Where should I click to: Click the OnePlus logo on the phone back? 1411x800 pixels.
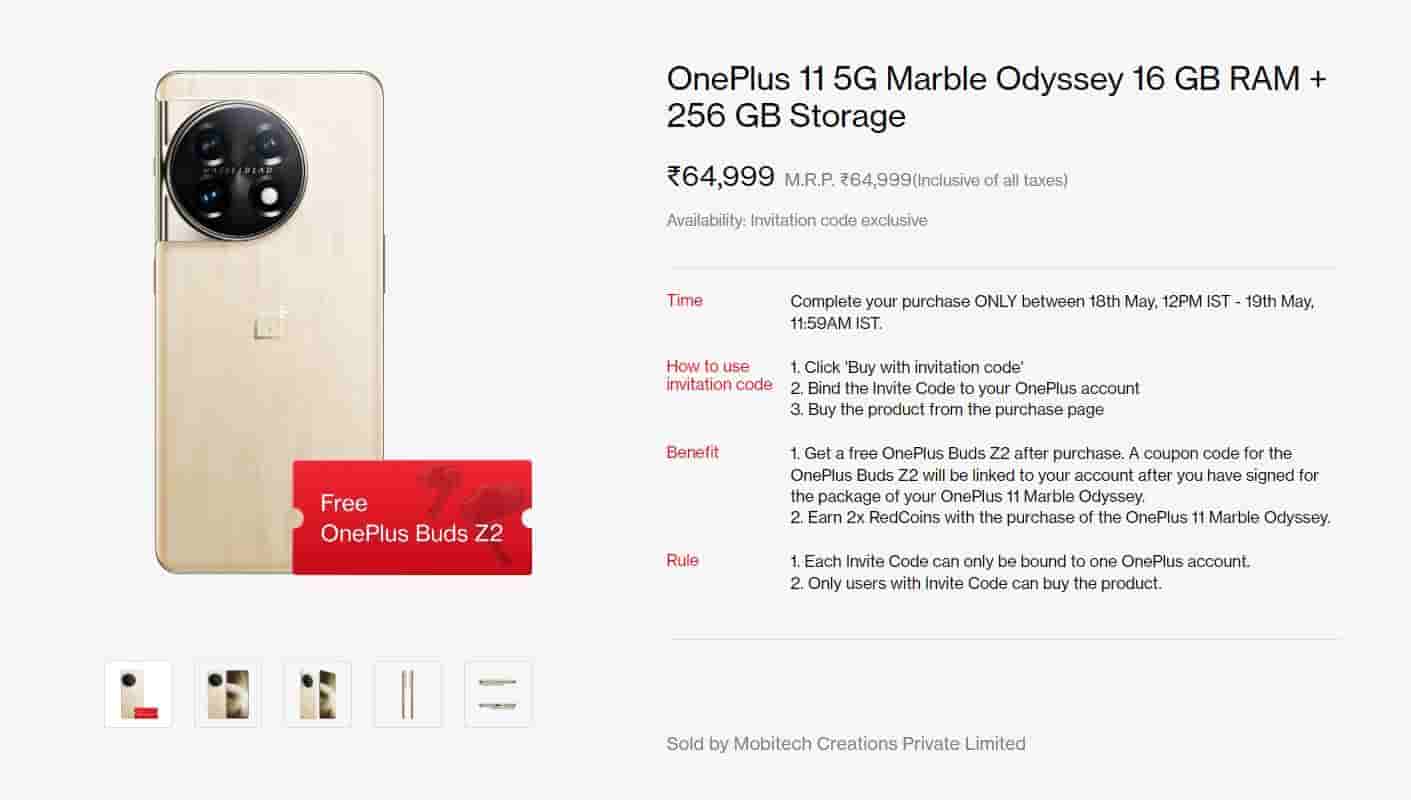pyautogui.click(x=268, y=321)
